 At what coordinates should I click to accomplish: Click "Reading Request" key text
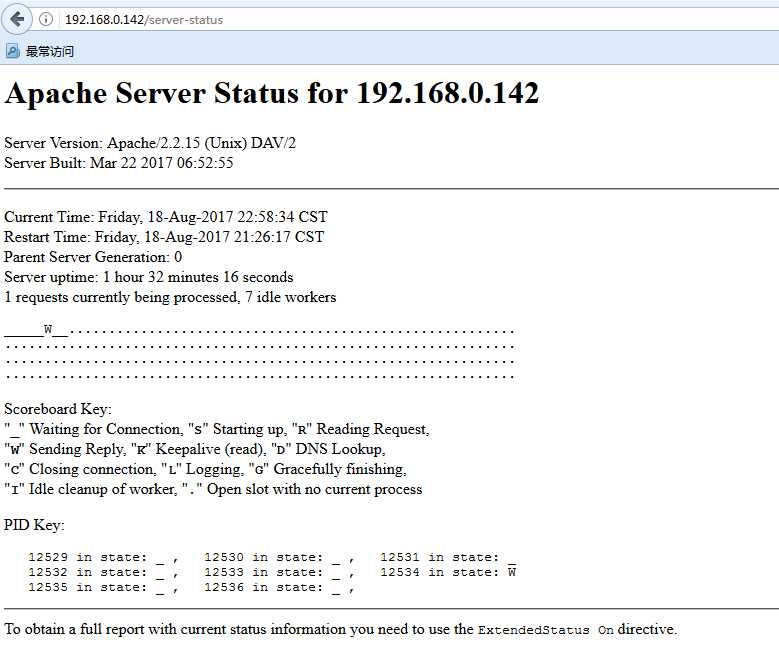coord(372,429)
